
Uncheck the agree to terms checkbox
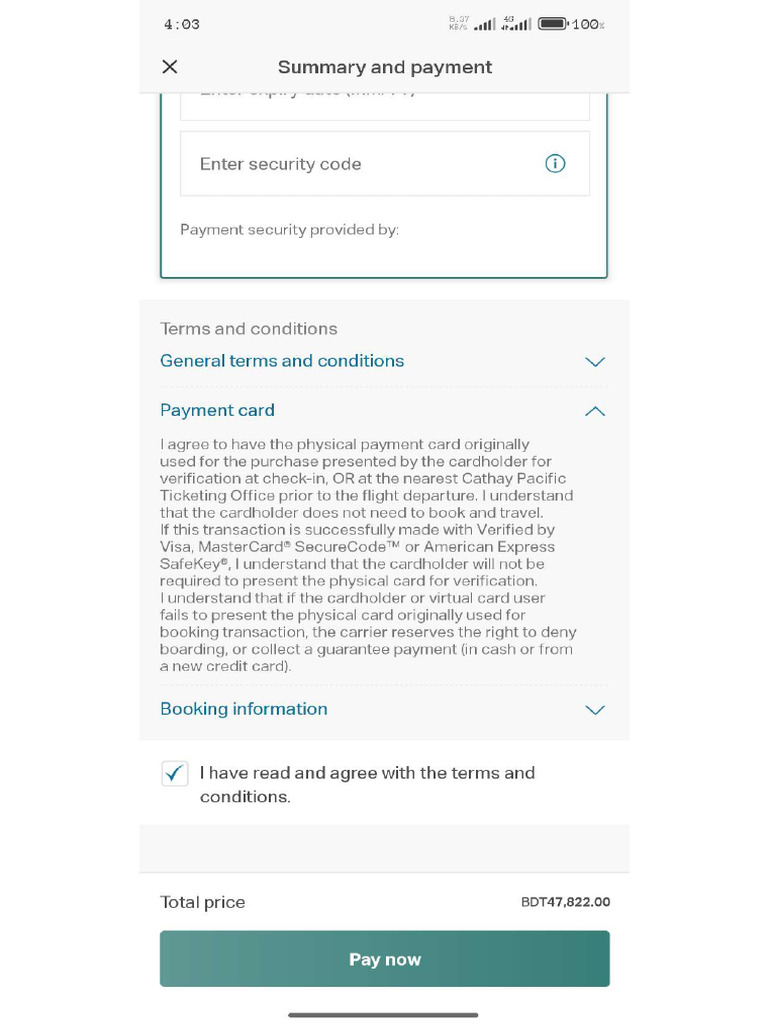point(174,773)
